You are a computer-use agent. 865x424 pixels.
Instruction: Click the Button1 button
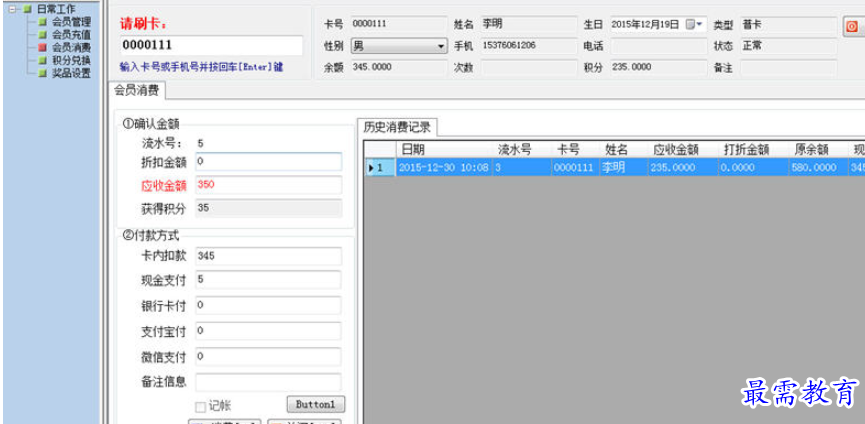(x=316, y=404)
